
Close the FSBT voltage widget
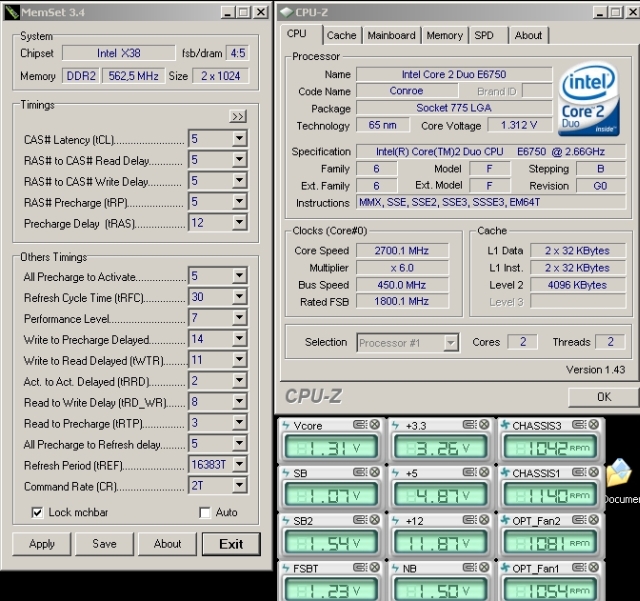coord(374,568)
